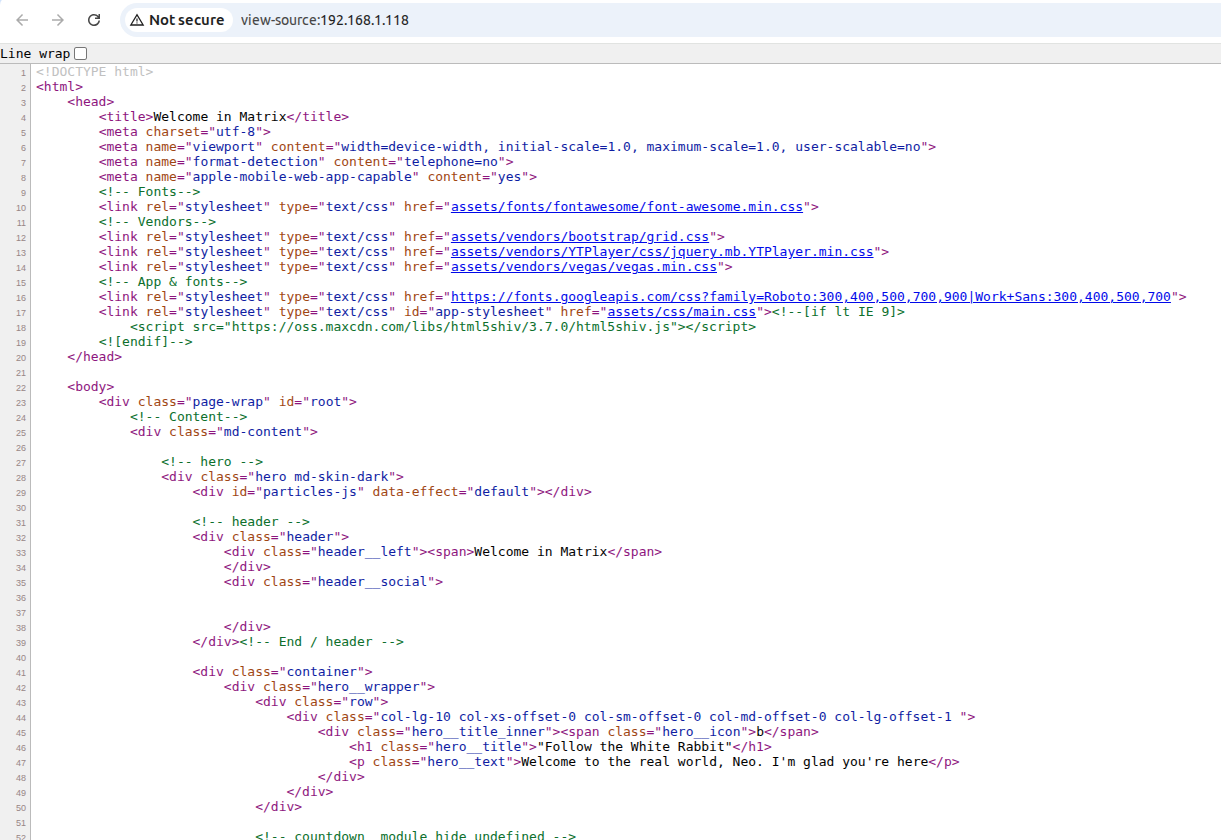Open the jquery.mb.YTPlayer.min.css link
This screenshot has height=840, width=1221.
(x=662, y=252)
